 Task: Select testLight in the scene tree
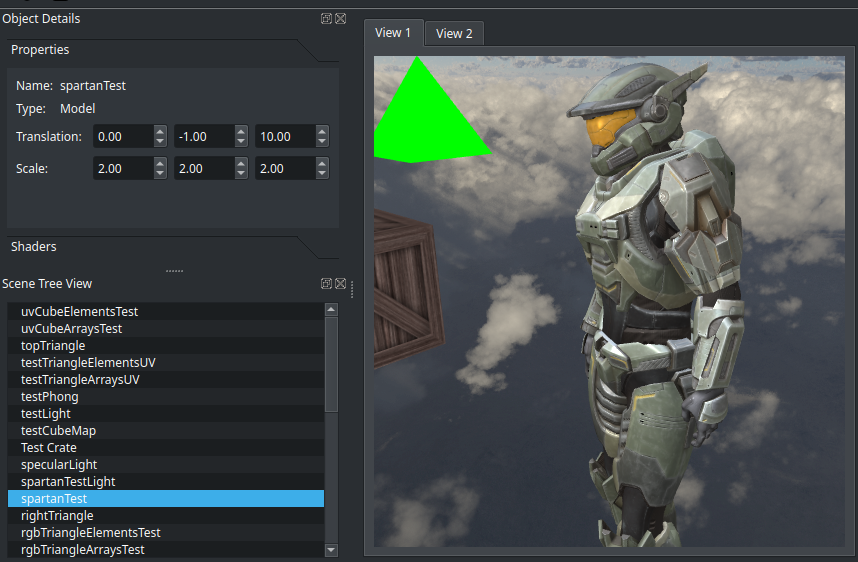pos(46,413)
